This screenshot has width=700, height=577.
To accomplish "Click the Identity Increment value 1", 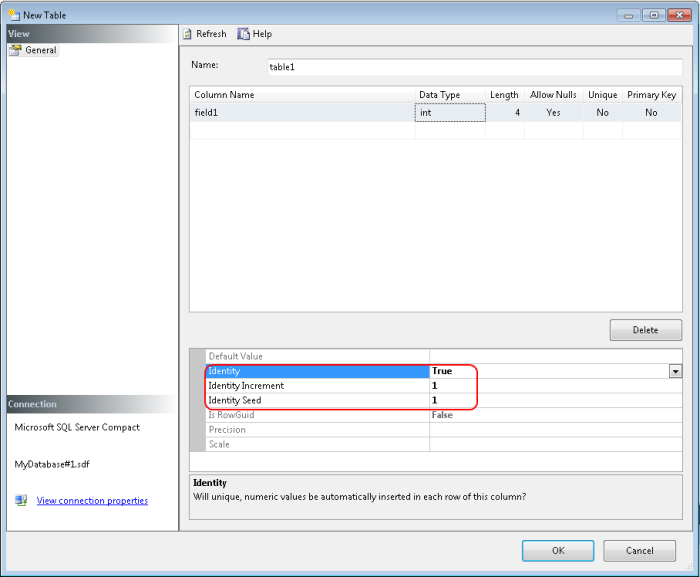I will tap(434, 386).
